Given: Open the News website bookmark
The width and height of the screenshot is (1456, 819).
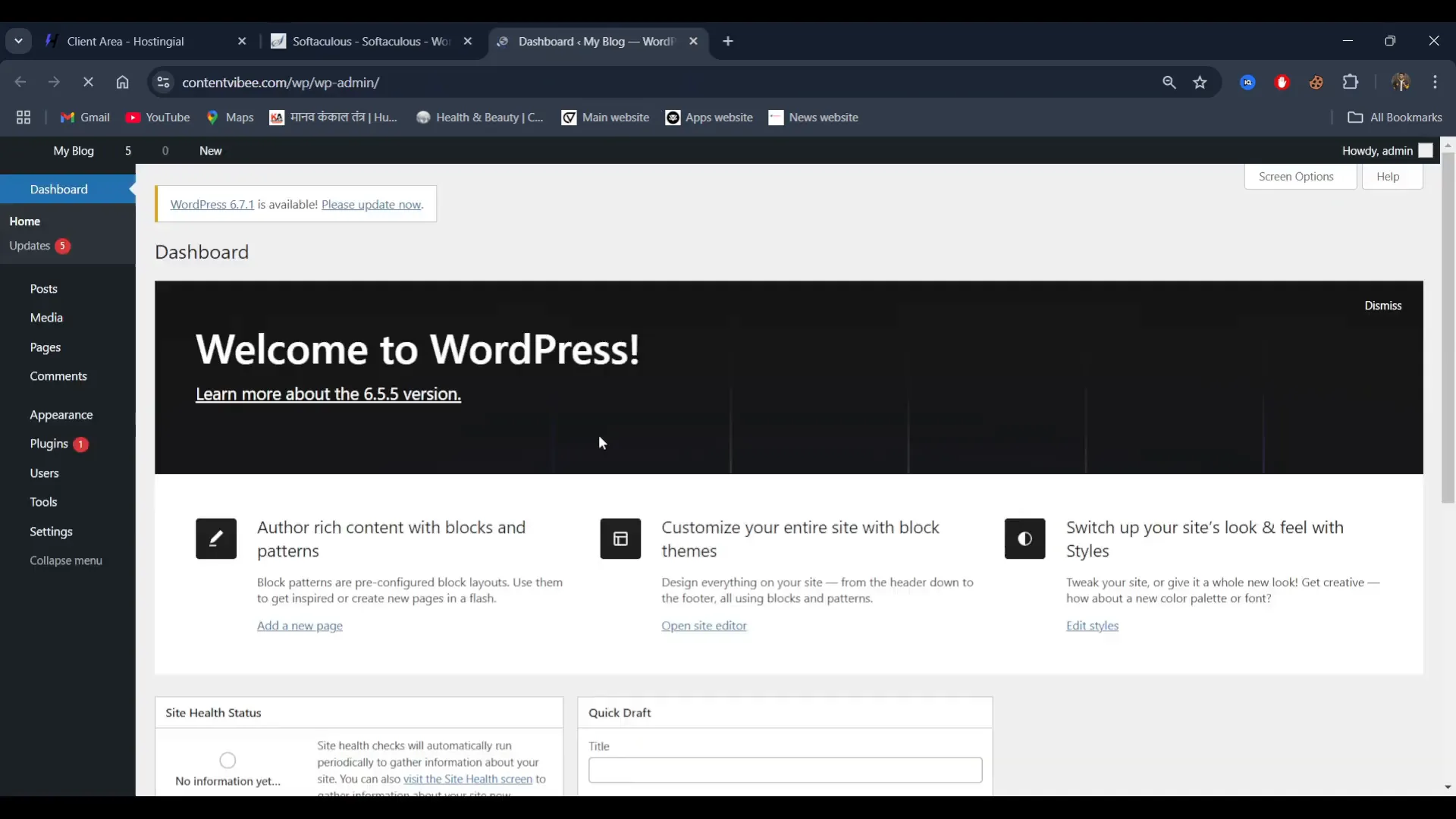Looking at the screenshot, I should click(813, 118).
